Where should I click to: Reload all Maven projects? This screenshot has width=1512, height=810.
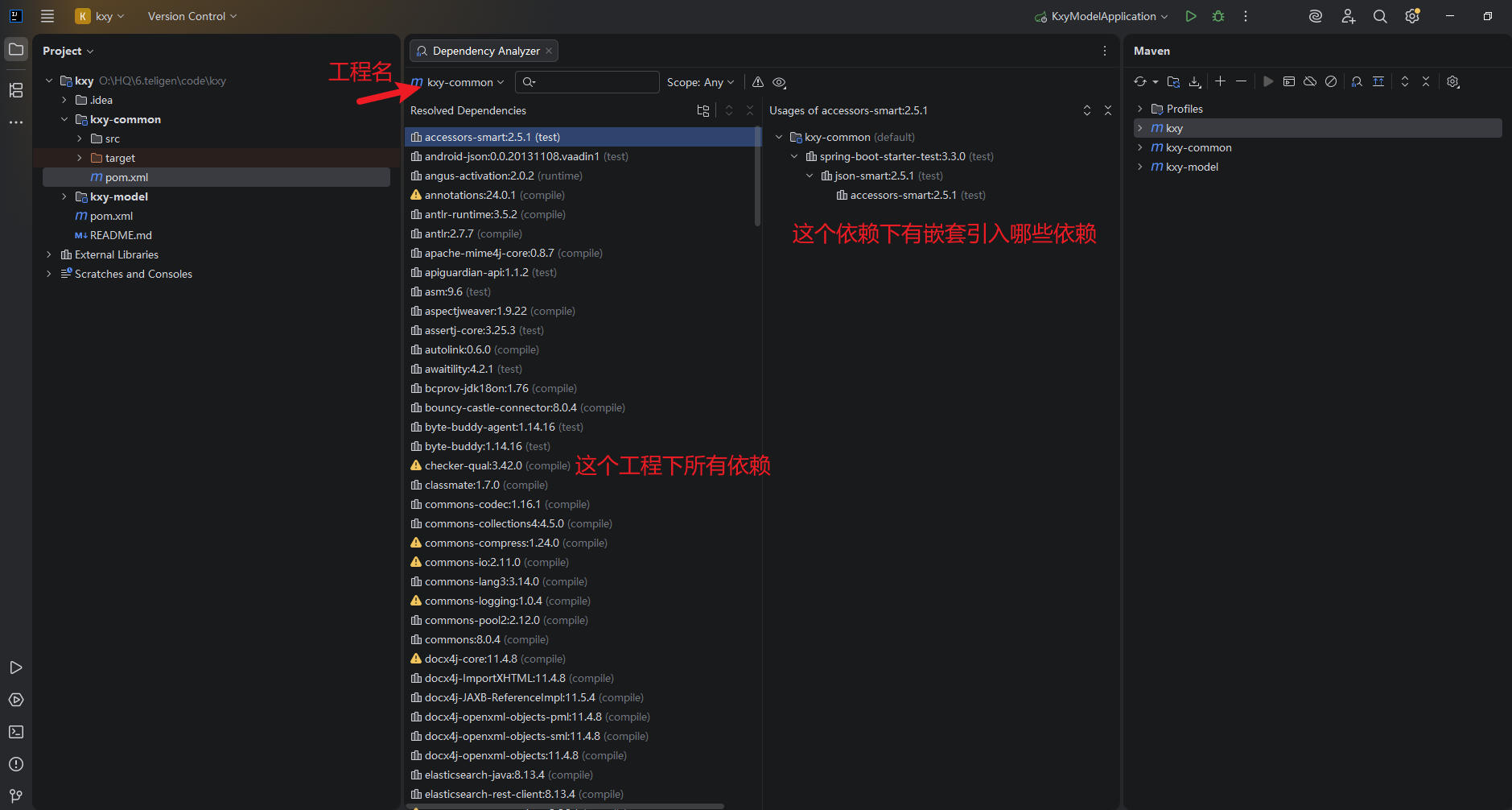click(x=1140, y=81)
